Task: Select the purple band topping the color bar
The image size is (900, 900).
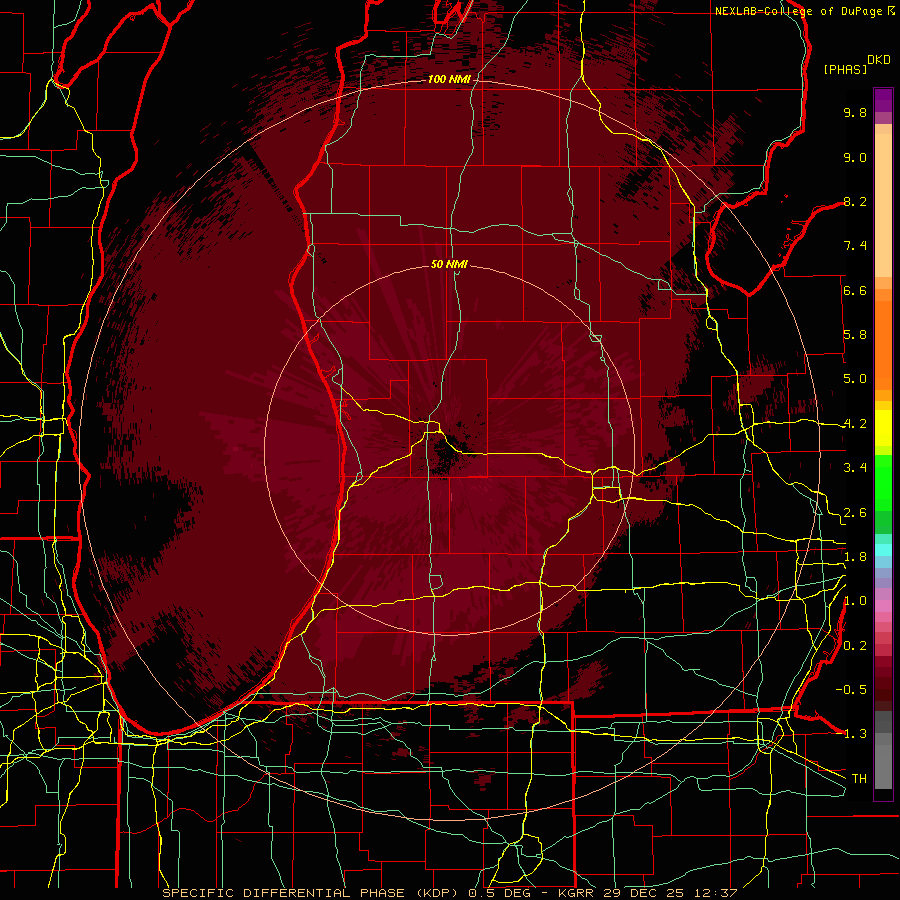Action: 883,100
